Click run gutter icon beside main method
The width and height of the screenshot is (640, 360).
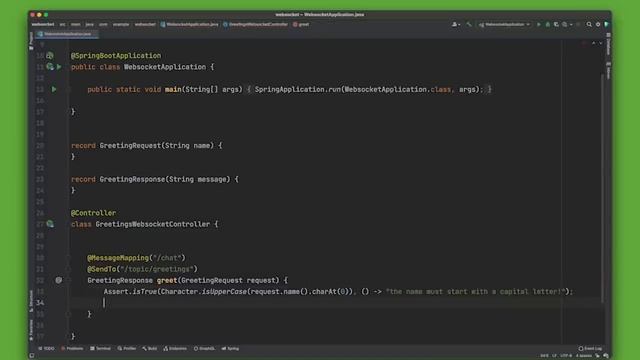pyautogui.click(x=54, y=89)
